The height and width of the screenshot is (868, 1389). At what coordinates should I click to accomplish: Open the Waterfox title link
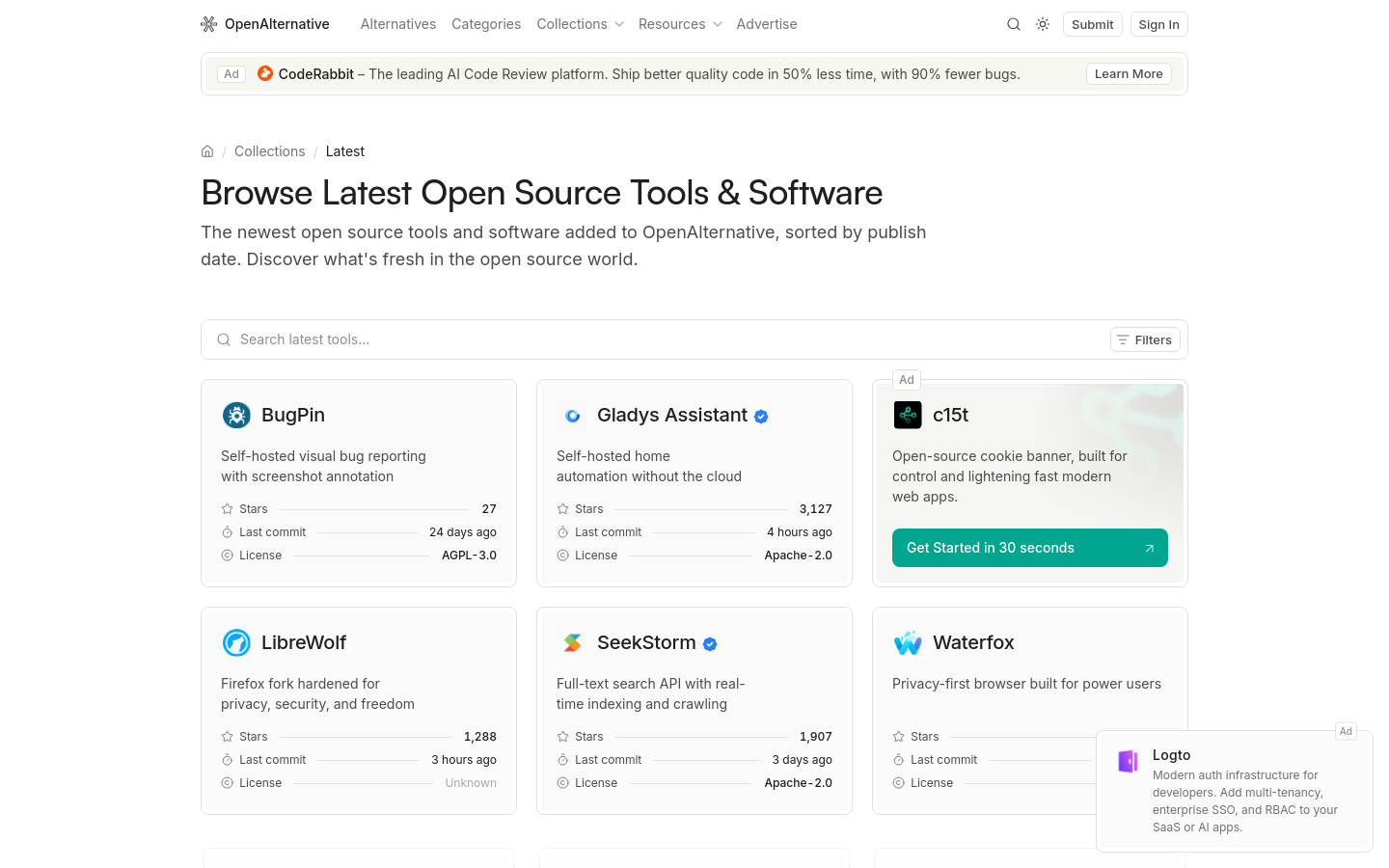pos(973,642)
